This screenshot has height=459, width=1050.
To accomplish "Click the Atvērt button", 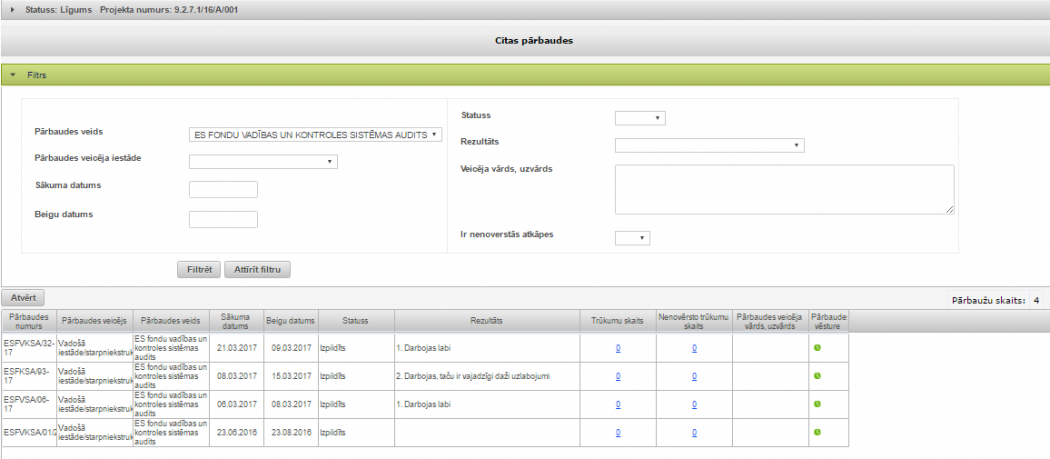I will click(x=23, y=298).
